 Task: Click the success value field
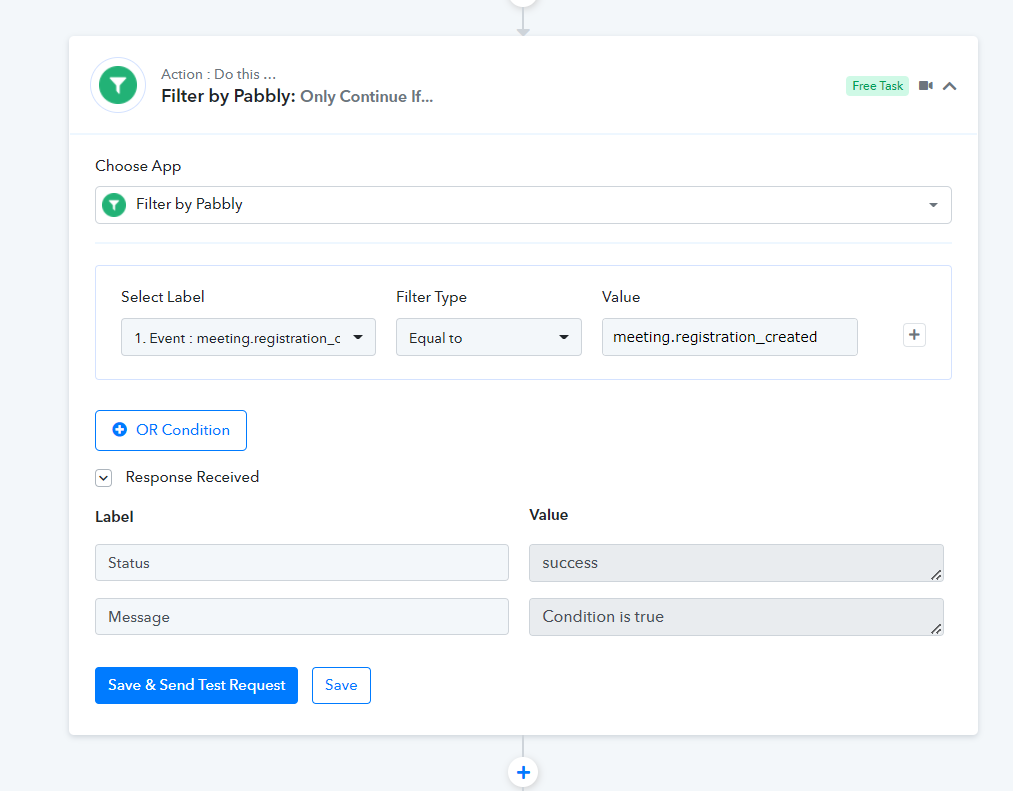[x=736, y=563]
